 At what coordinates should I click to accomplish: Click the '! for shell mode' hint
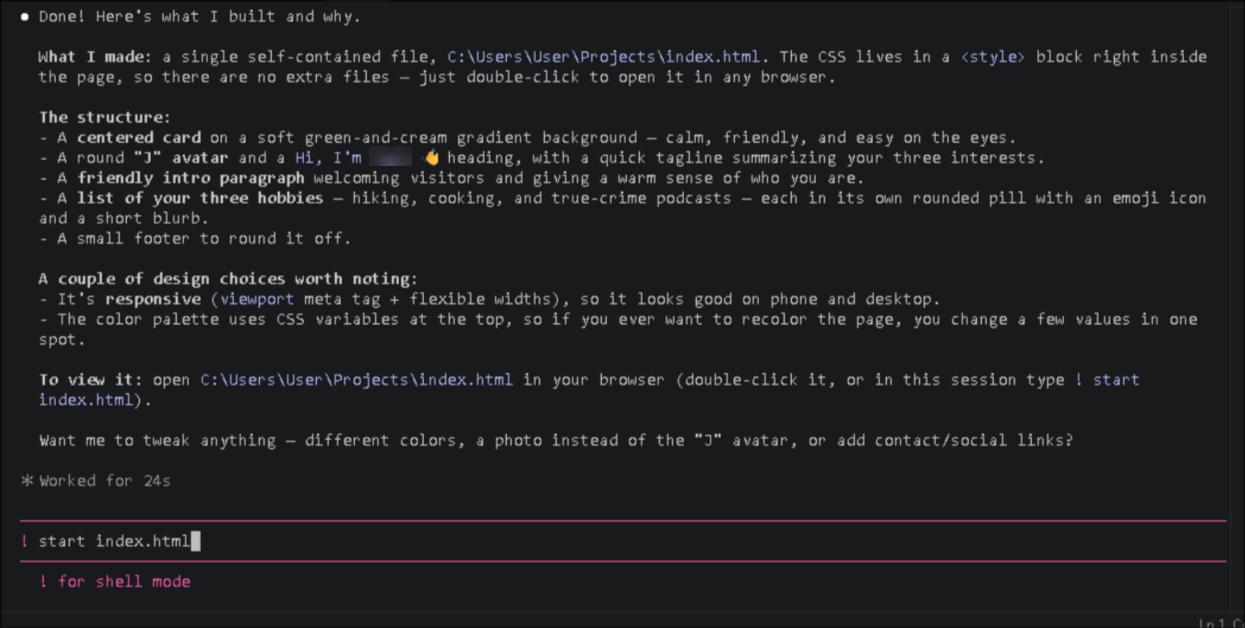click(x=115, y=582)
